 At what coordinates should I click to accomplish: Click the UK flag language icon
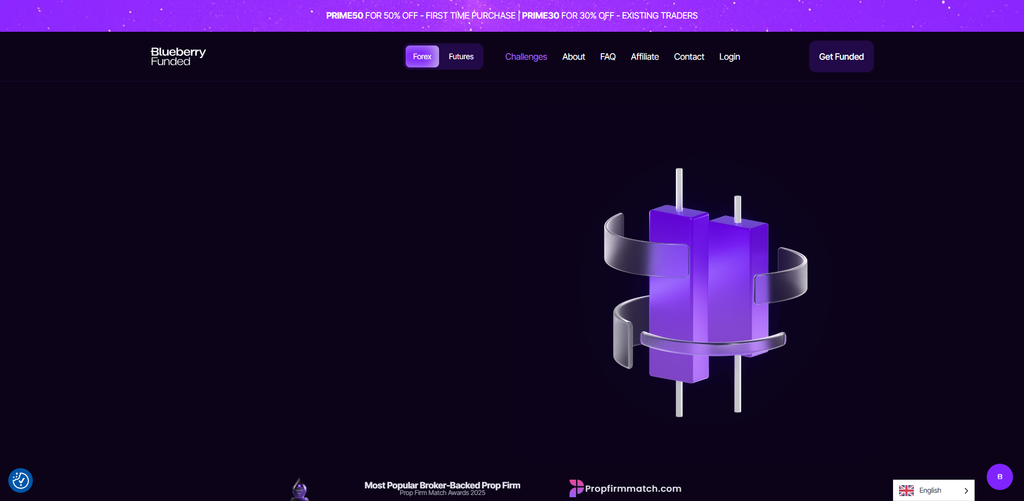click(906, 491)
